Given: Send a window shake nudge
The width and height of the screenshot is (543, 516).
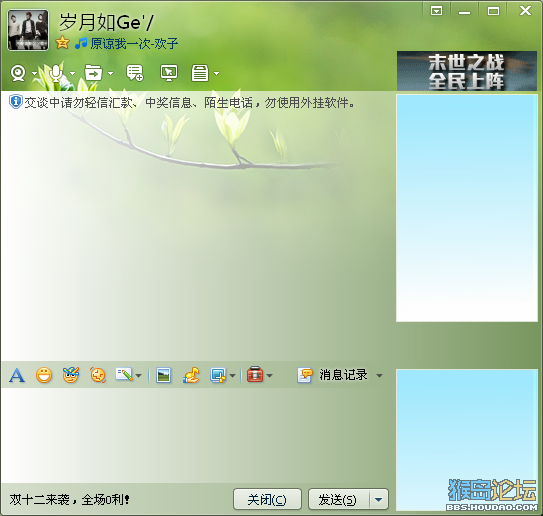Looking at the screenshot, I should point(98,375).
